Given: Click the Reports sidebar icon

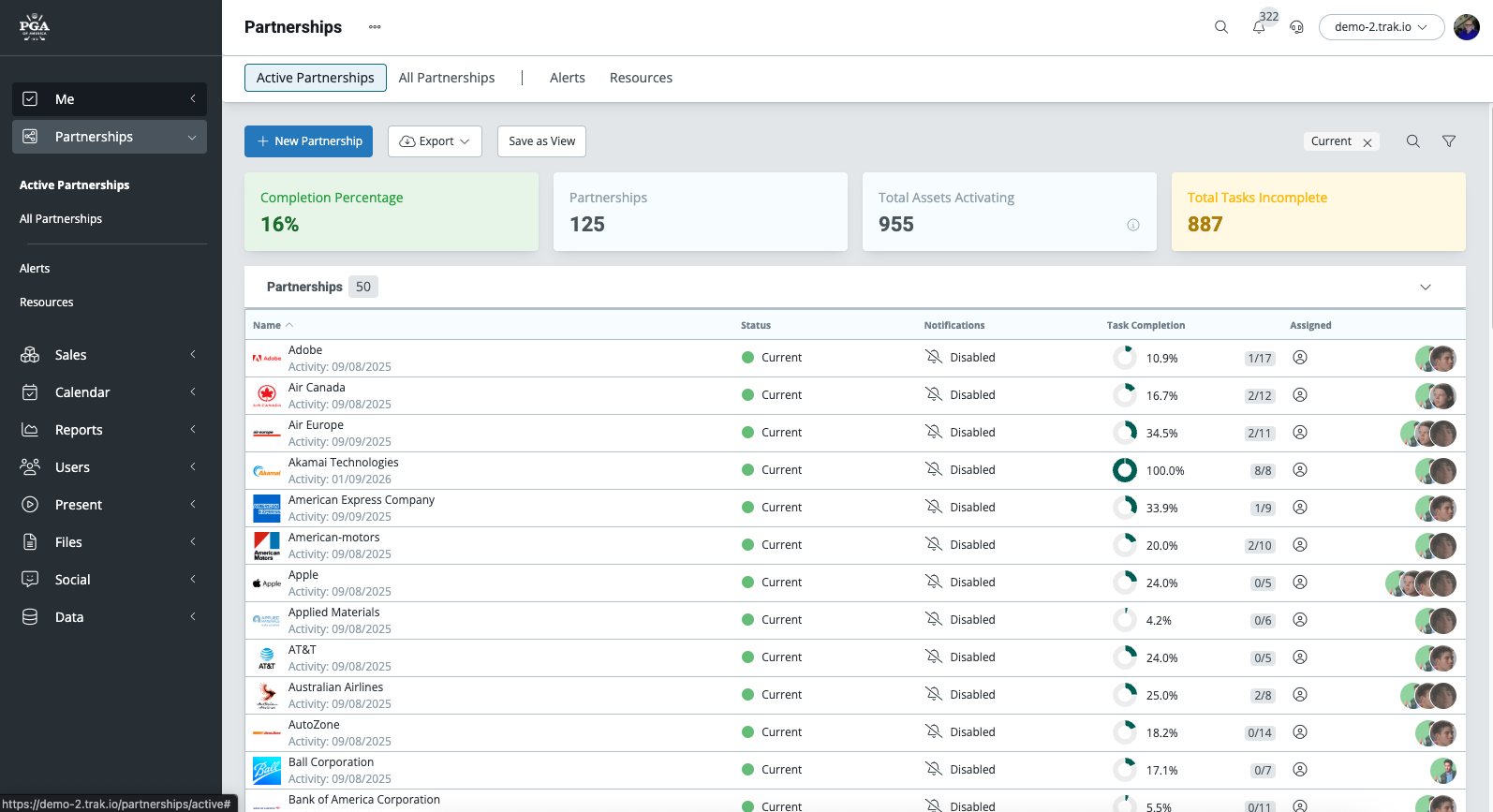Looking at the screenshot, I should tap(30, 430).
